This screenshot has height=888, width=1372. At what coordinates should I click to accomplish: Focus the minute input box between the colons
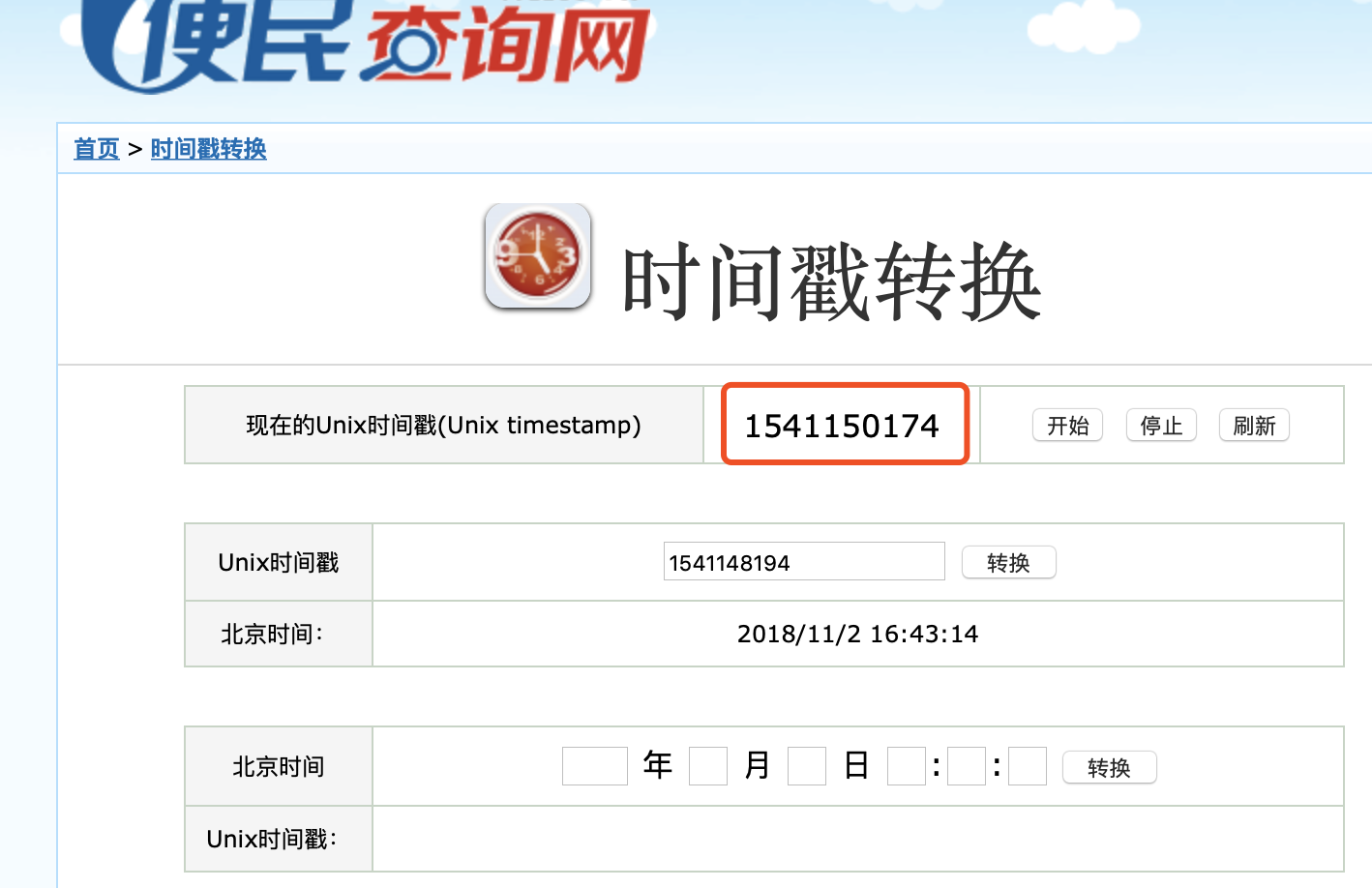[967, 766]
